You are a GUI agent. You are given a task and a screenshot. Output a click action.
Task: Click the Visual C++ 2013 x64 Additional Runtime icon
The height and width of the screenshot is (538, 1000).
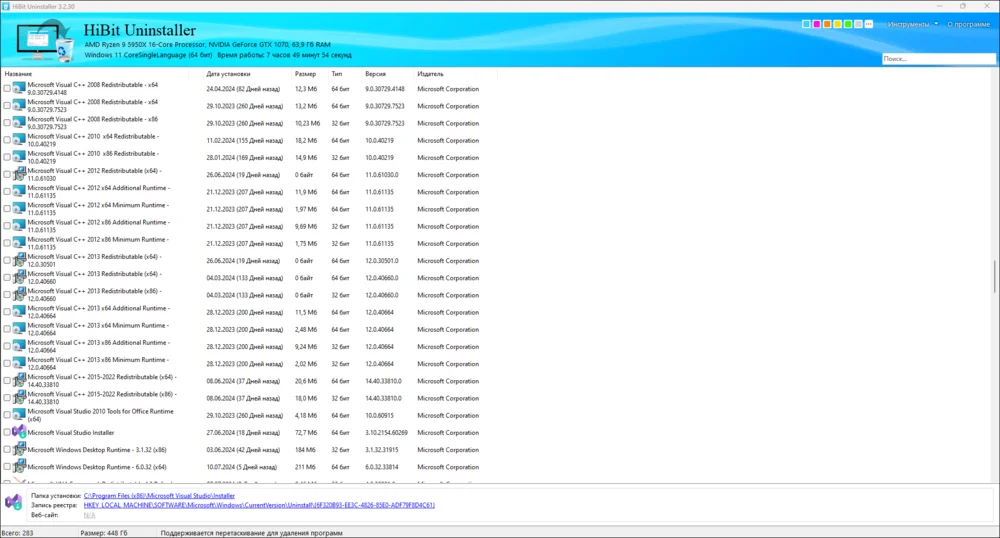coord(19,312)
